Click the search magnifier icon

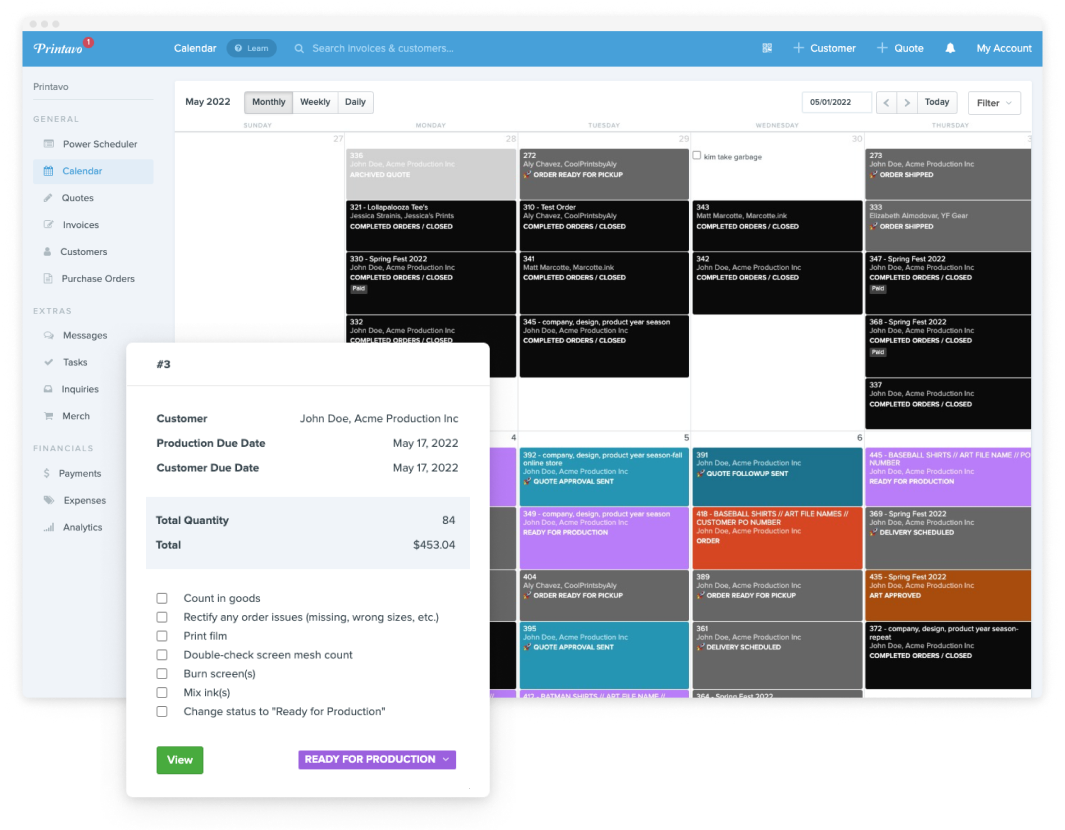coord(299,48)
